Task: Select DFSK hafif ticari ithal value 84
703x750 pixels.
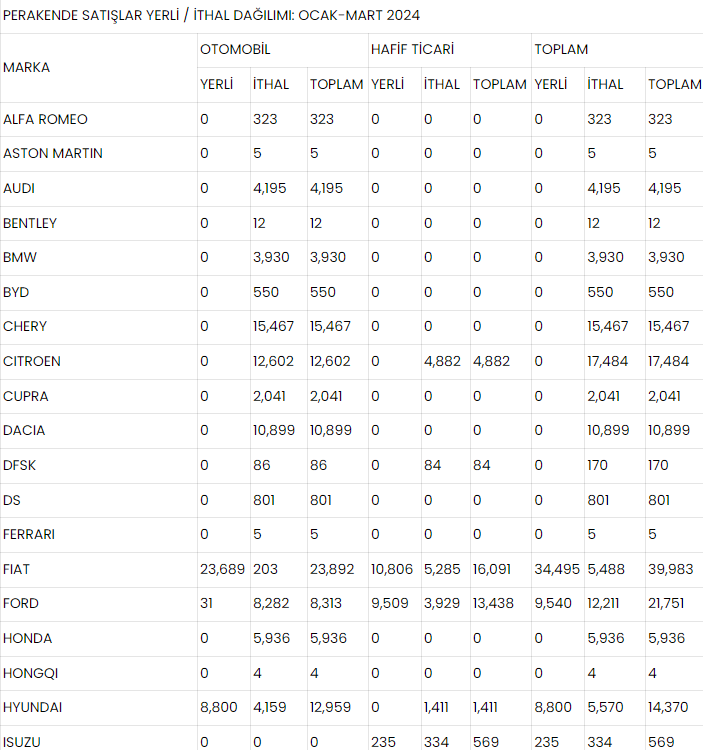Action: tap(432, 465)
